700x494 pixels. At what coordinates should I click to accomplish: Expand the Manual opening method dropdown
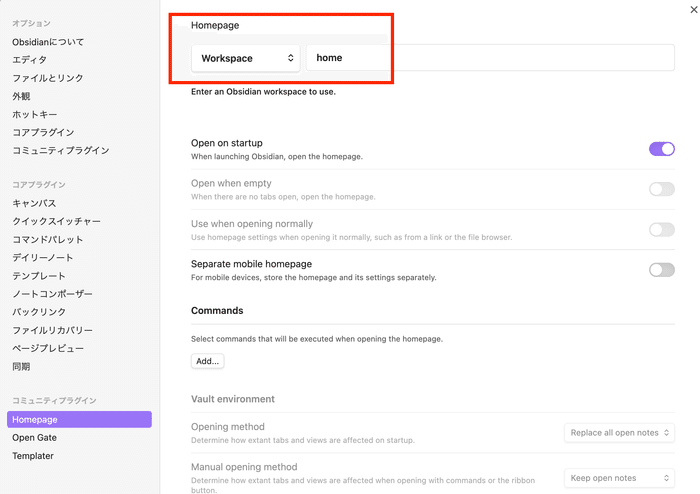click(619, 478)
